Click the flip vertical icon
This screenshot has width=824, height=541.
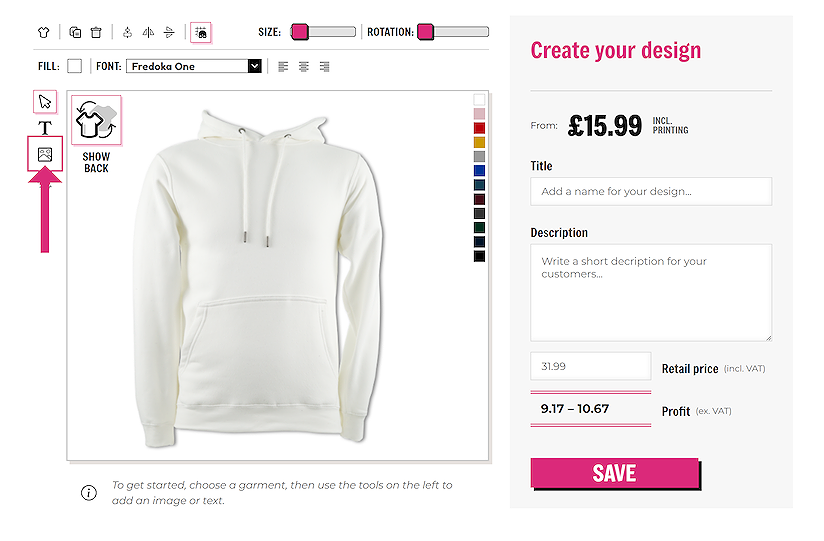[x=169, y=32]
